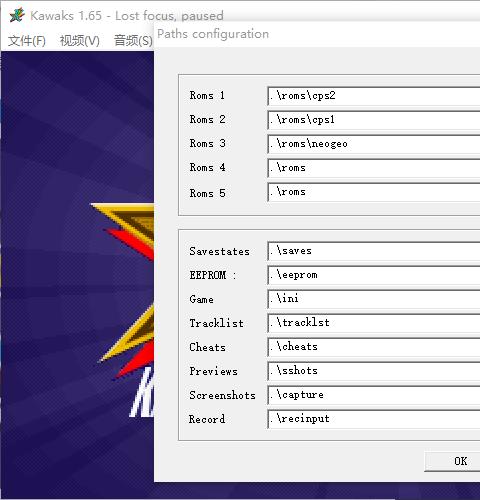This screenshot has width=480, height=500.
Task: Click the Roms 4 path field
Action: [x=374, y=168]
